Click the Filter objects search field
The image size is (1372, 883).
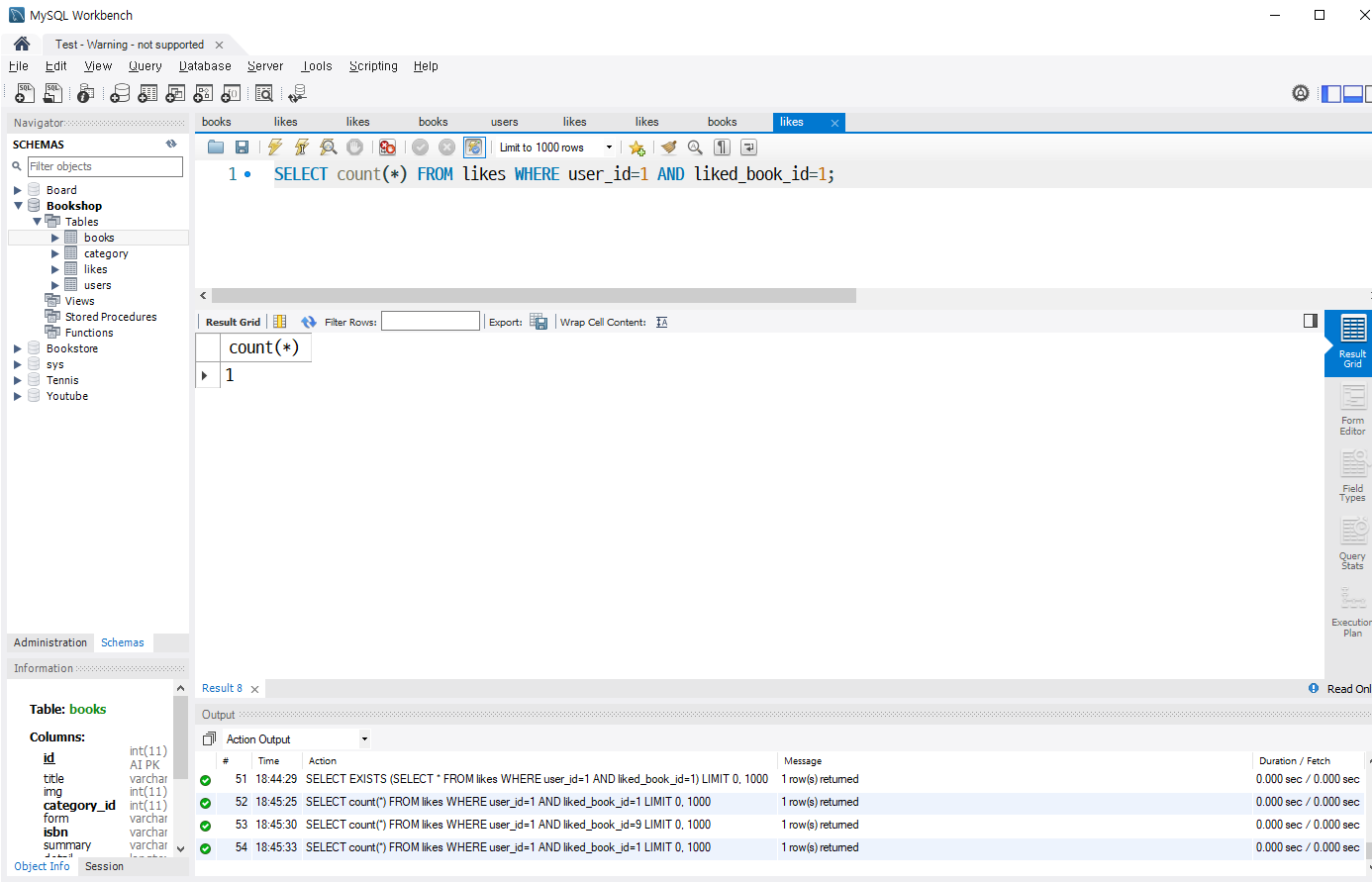pos(105,166)
